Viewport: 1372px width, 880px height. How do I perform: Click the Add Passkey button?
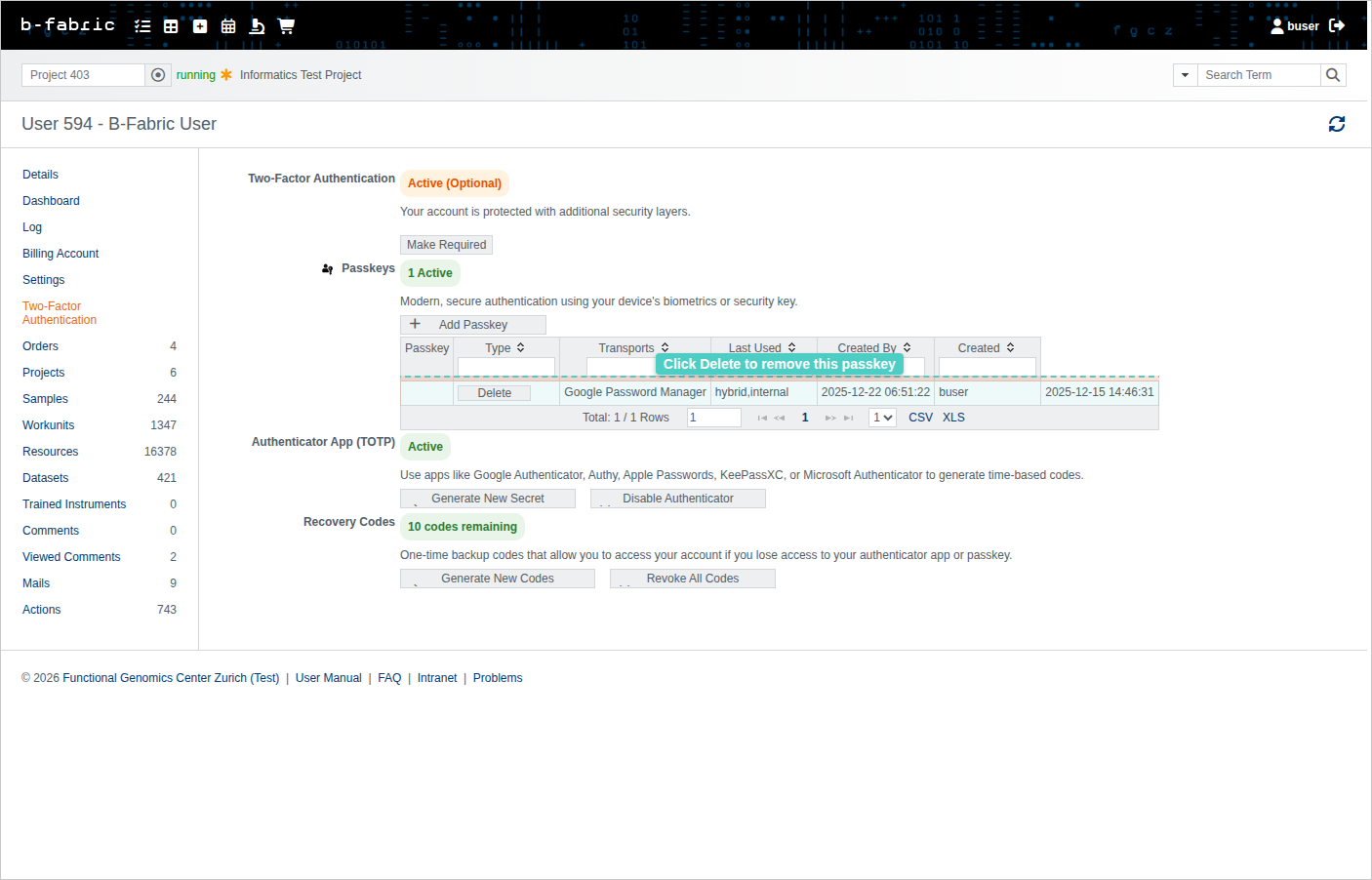472,325
